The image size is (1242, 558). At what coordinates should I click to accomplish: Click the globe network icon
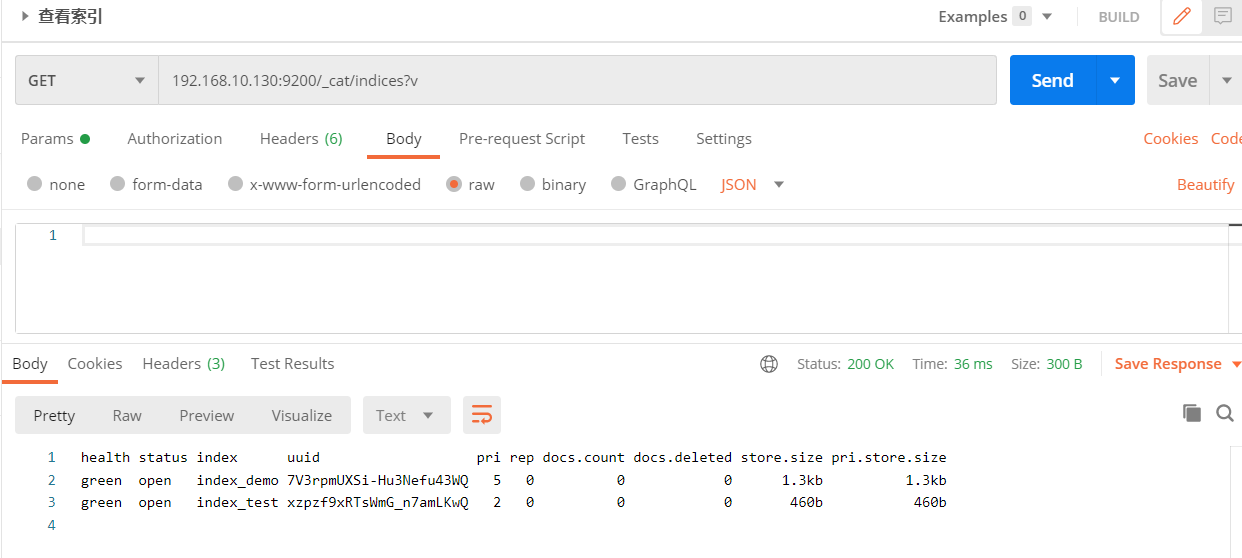tap(769, 364)
